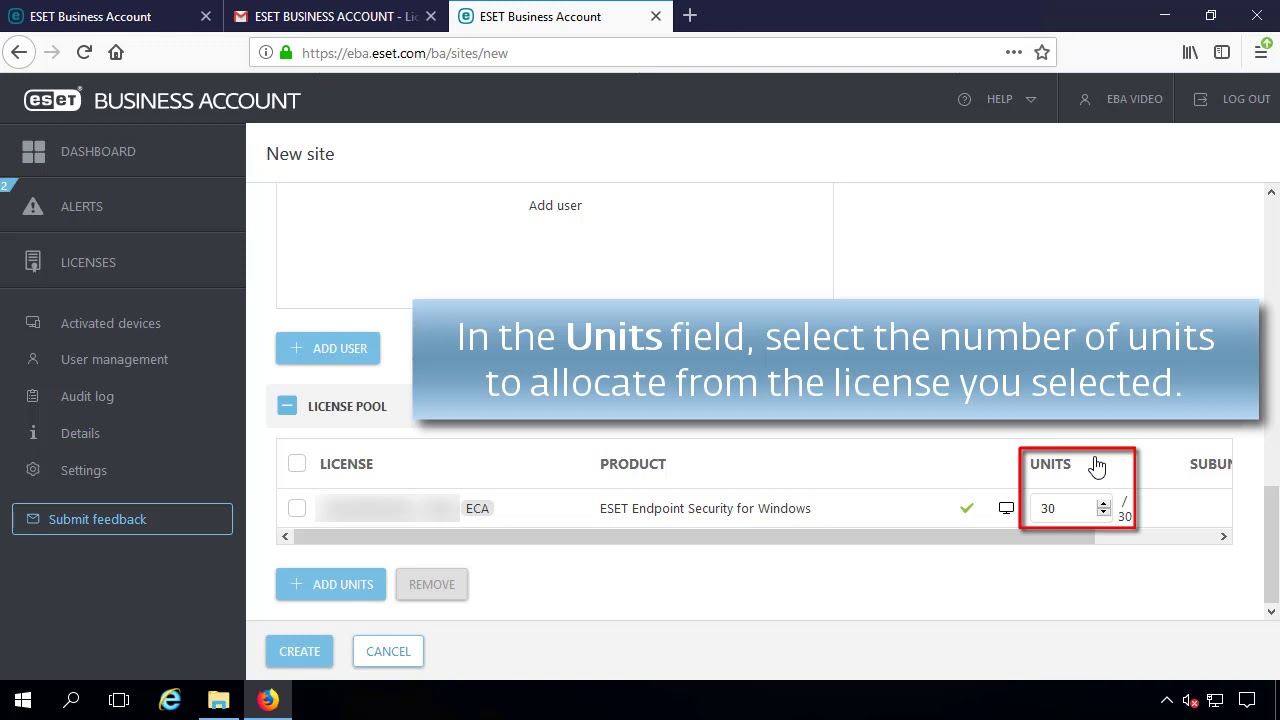Click the browser address bar URL
The image size is (1280, 720).
pos(405,53)
